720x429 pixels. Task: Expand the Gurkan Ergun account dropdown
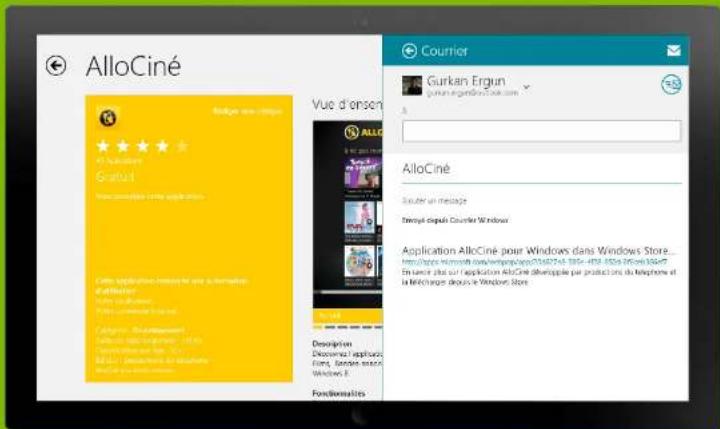tap(526, 86)
